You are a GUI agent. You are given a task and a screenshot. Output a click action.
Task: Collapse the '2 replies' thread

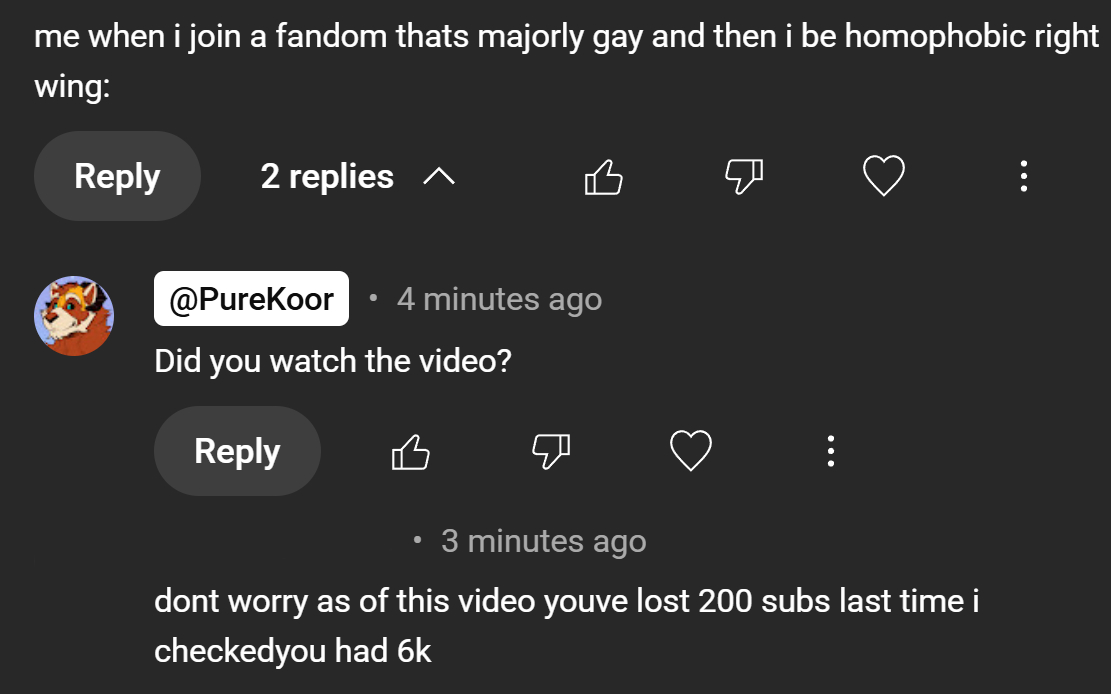[357, 176]
